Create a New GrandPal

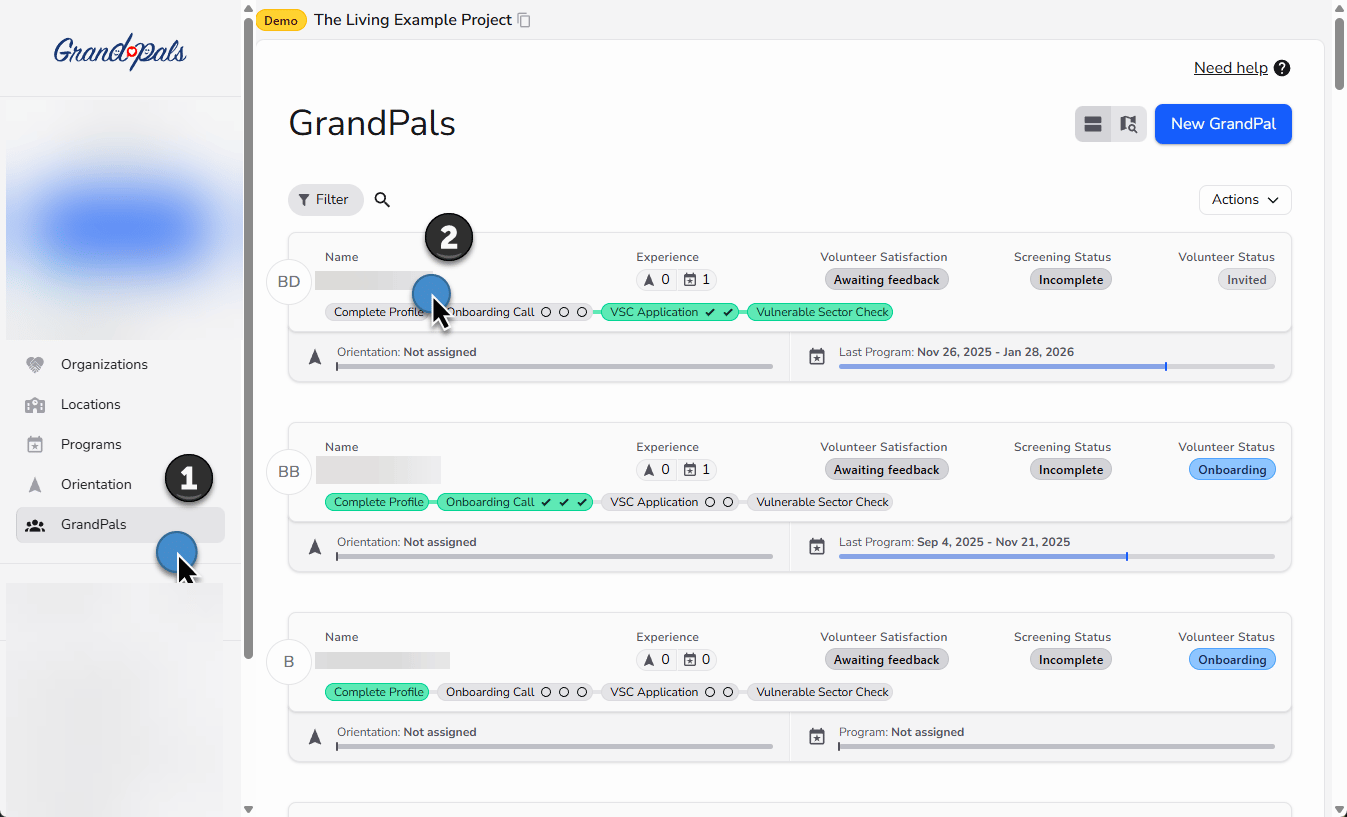coord(1223,124)
